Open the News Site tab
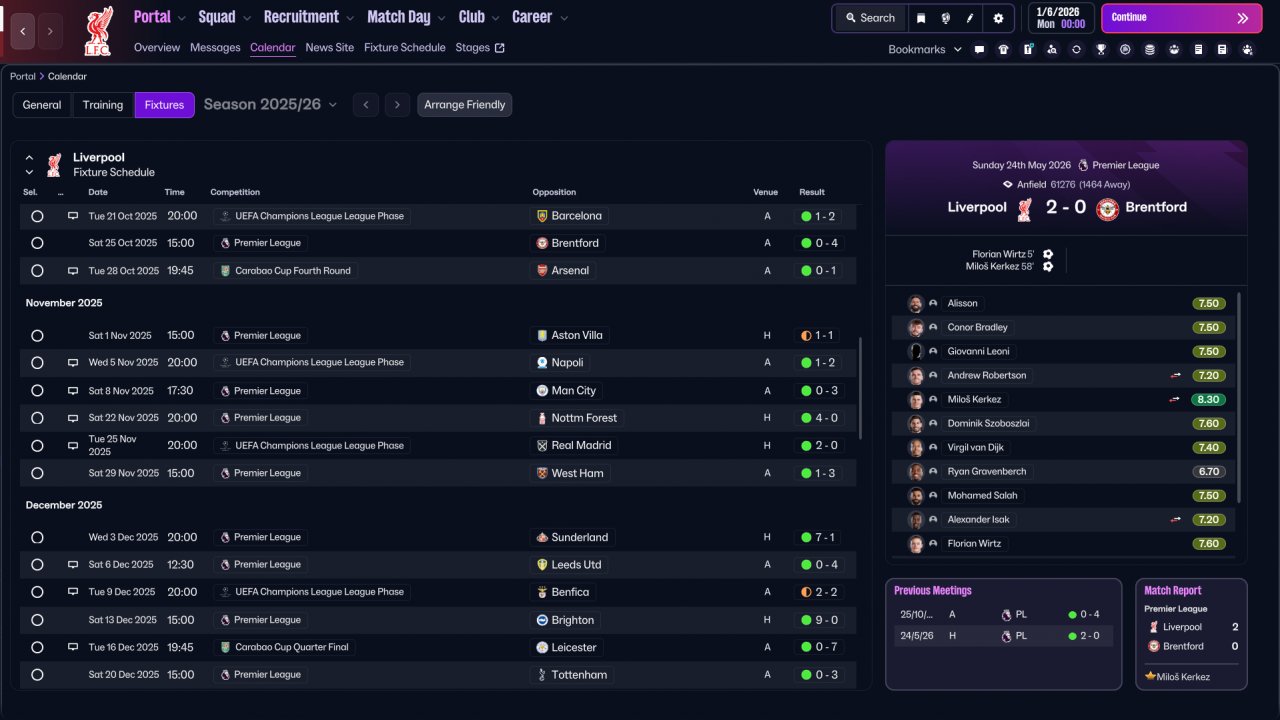Viewport: 1280px width, 720px height. click(330, 48)
